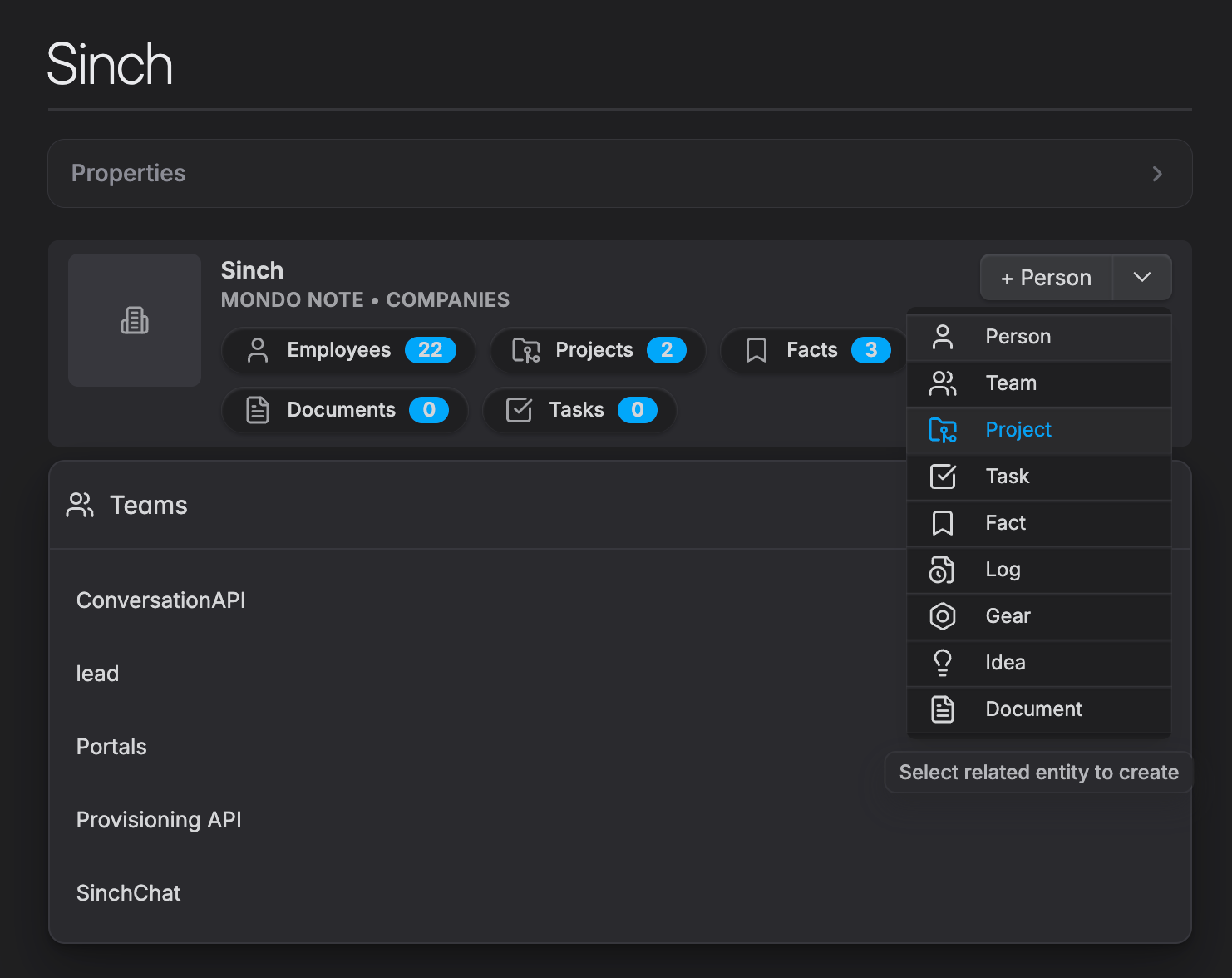Open the Tasks chip
This screenshot has width=1232, height=978.
[579, 410]
